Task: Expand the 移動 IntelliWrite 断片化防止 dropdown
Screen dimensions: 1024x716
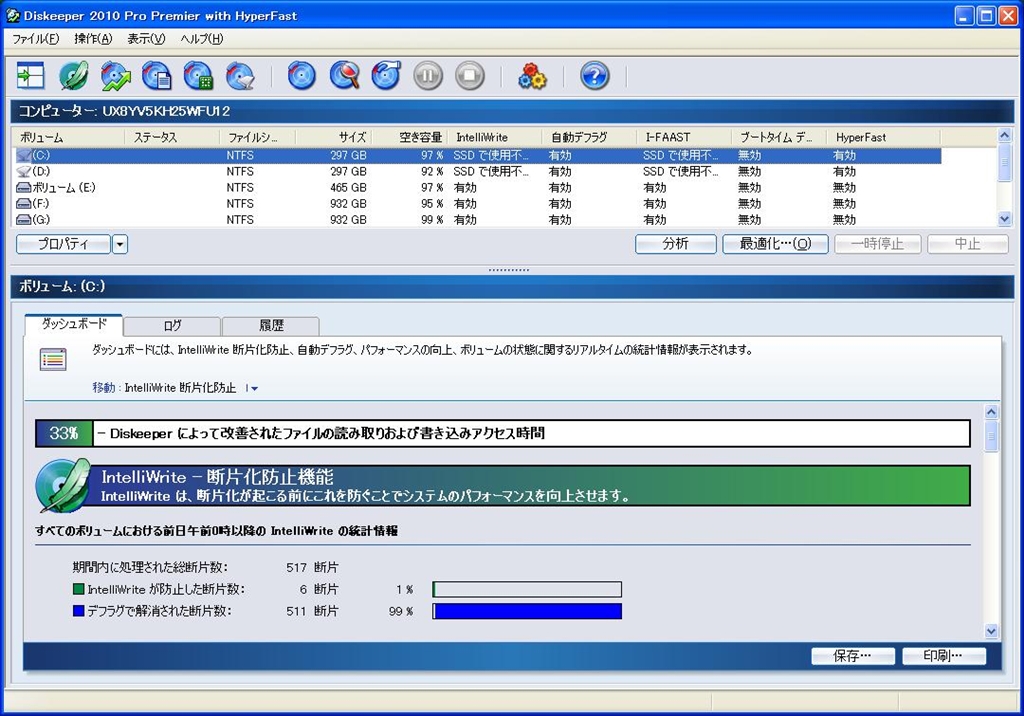Action: 252,388
